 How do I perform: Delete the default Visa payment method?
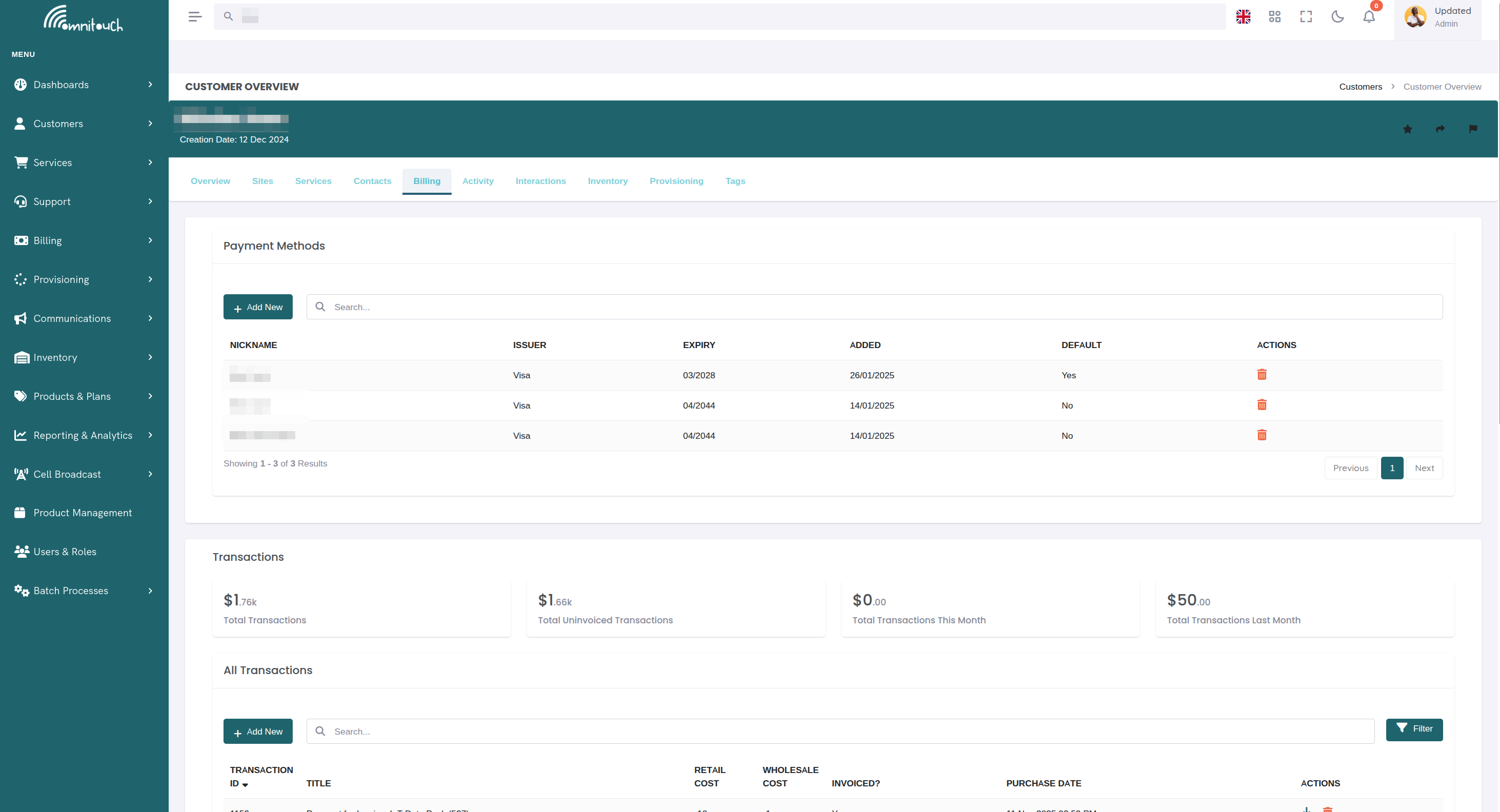coord(1262,375)
